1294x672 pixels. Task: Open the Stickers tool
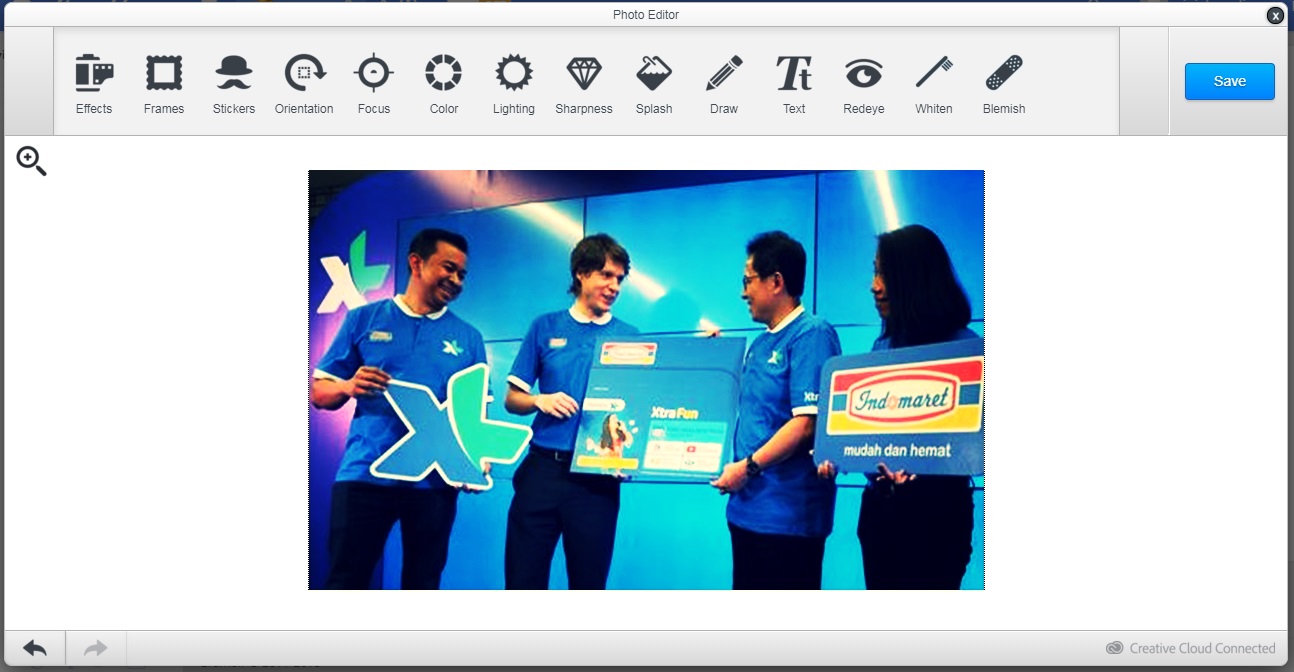pos(234,84)
